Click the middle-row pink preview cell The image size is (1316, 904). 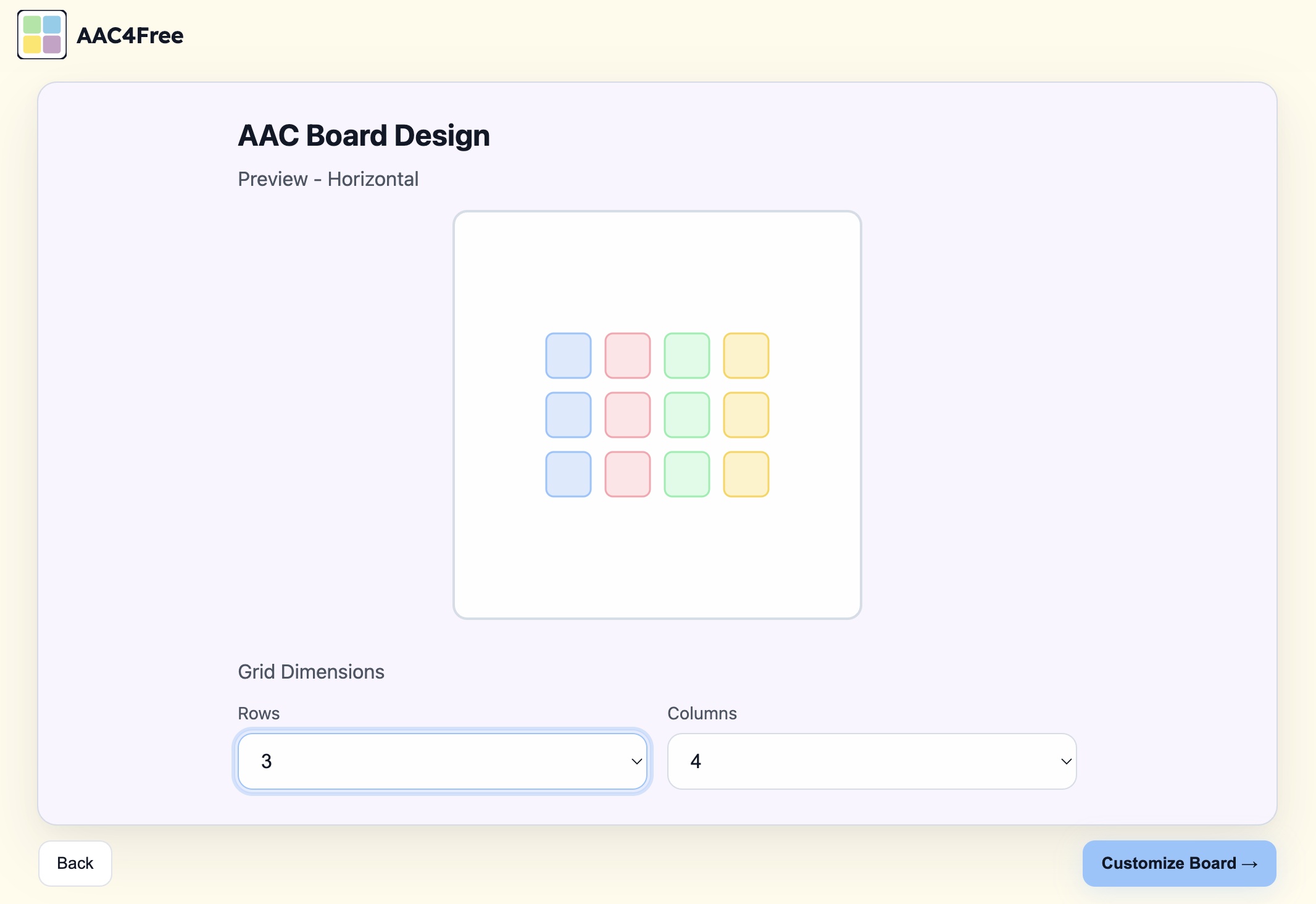(x=628, y=415)
